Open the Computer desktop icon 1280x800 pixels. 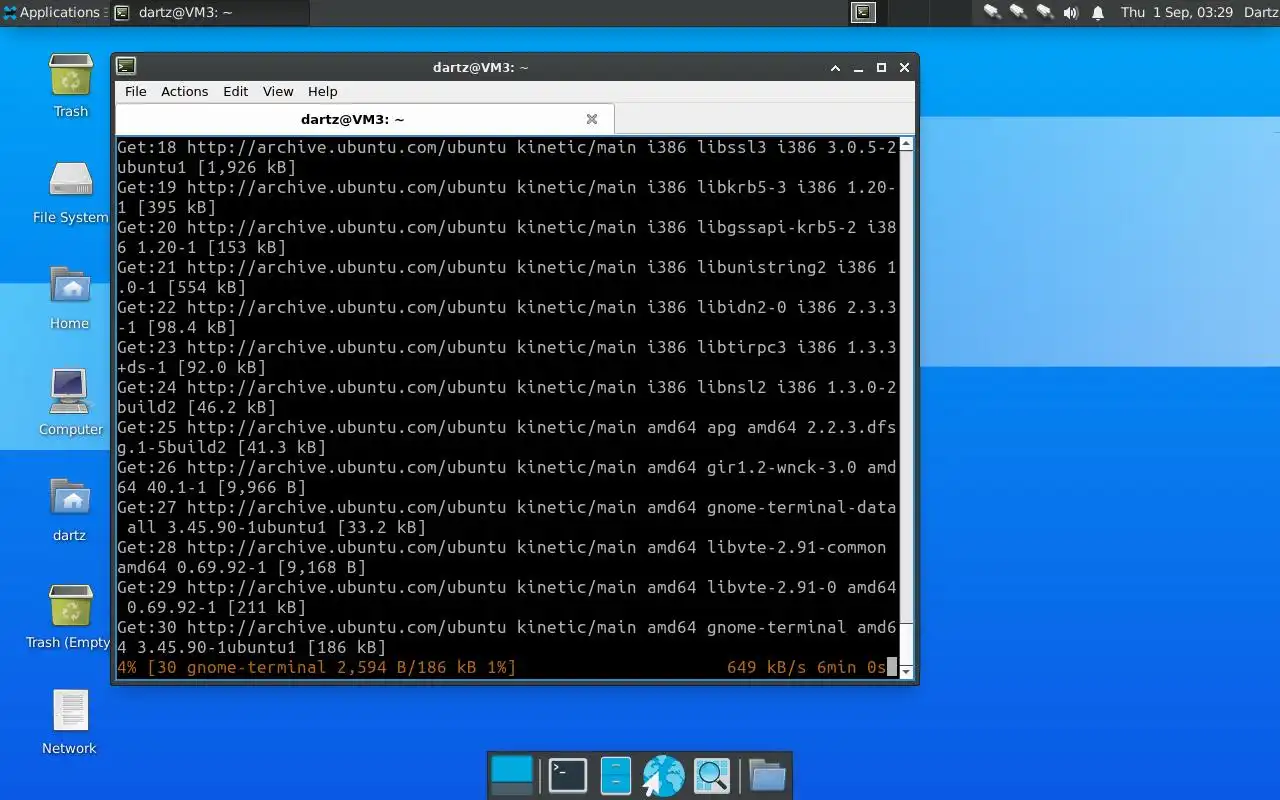pyautogui.click(x=70, y=392)
